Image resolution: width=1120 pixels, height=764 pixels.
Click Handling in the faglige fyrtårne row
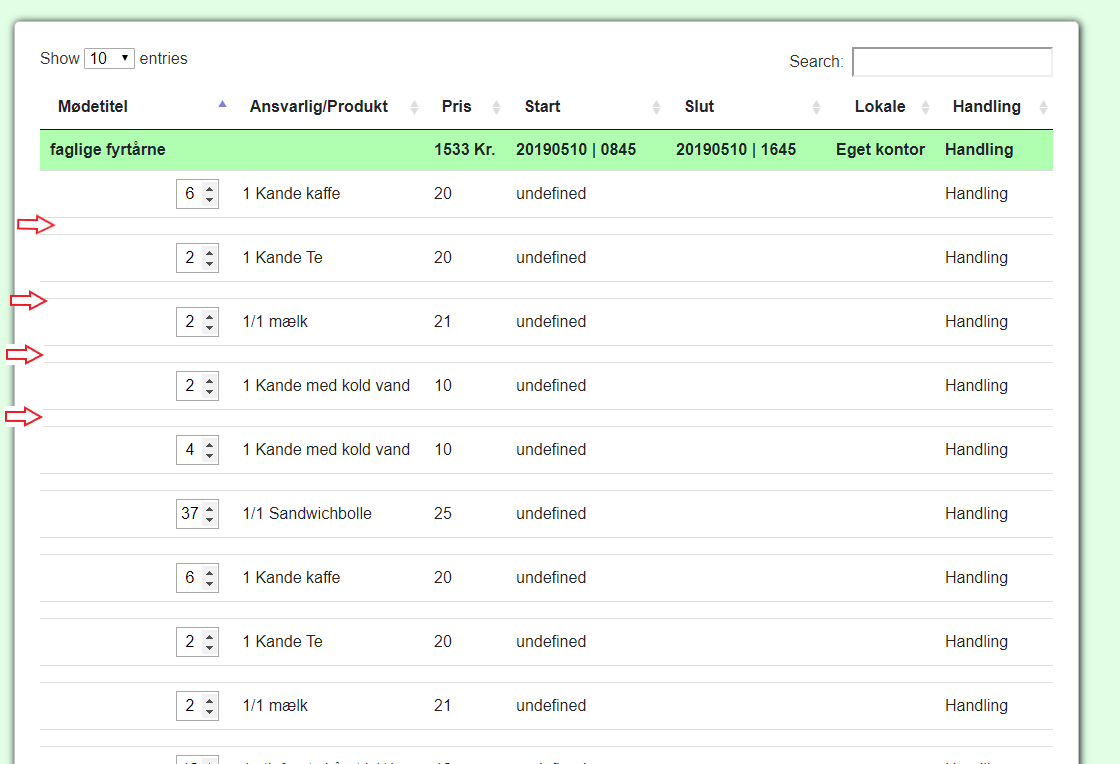(x=976, y=149)
